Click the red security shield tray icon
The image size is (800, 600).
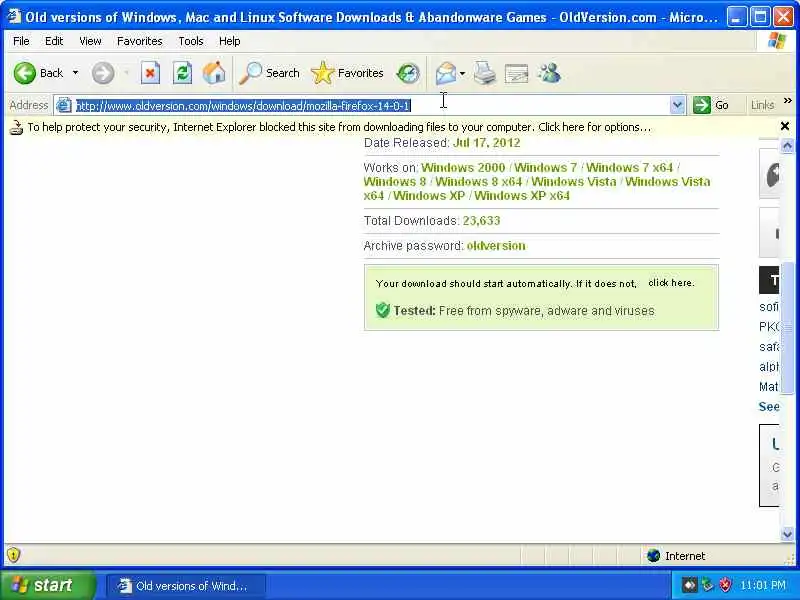coord(725,585)
